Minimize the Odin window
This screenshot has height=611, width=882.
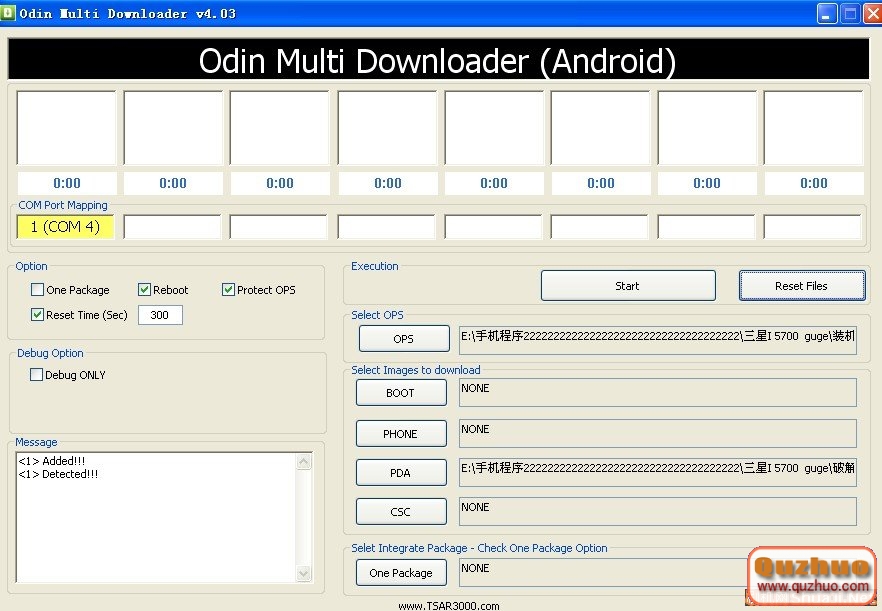(827, 14)
